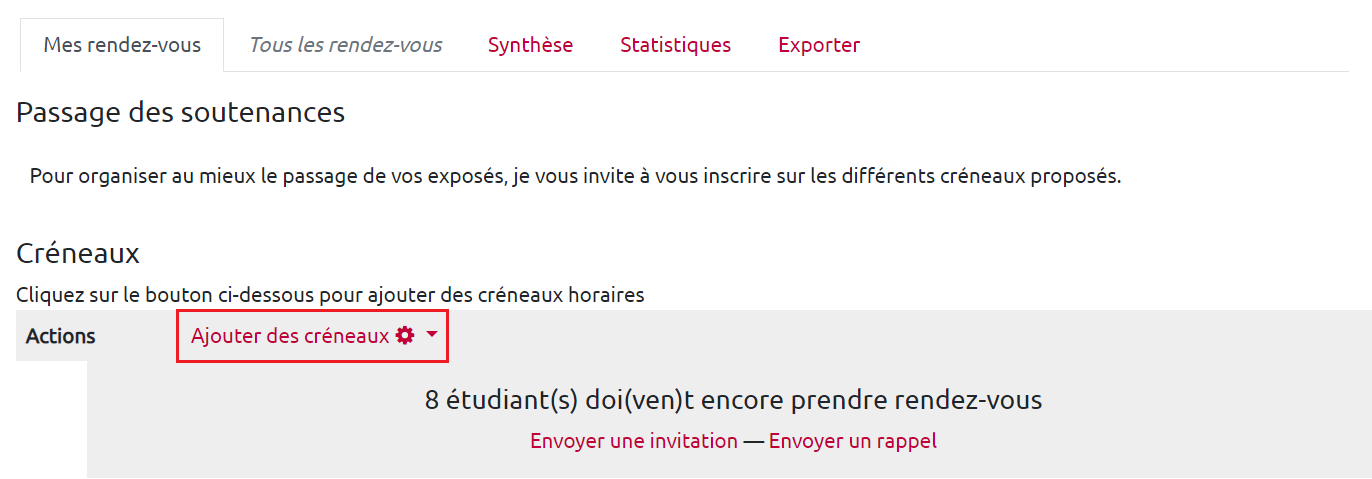Click the Cliquez sur le bouton instruction text
1372x479 pixels.
point(330,295)
